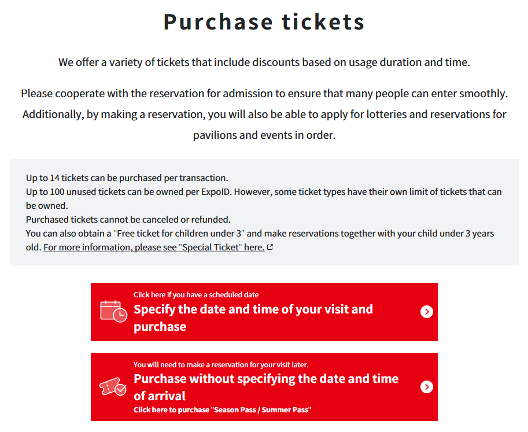Viewport: 528px width, 432px height.
Task: Click the 'Additionally, by making a reservation' sentence
Action: pyautogui.click(x=264, y=114)
